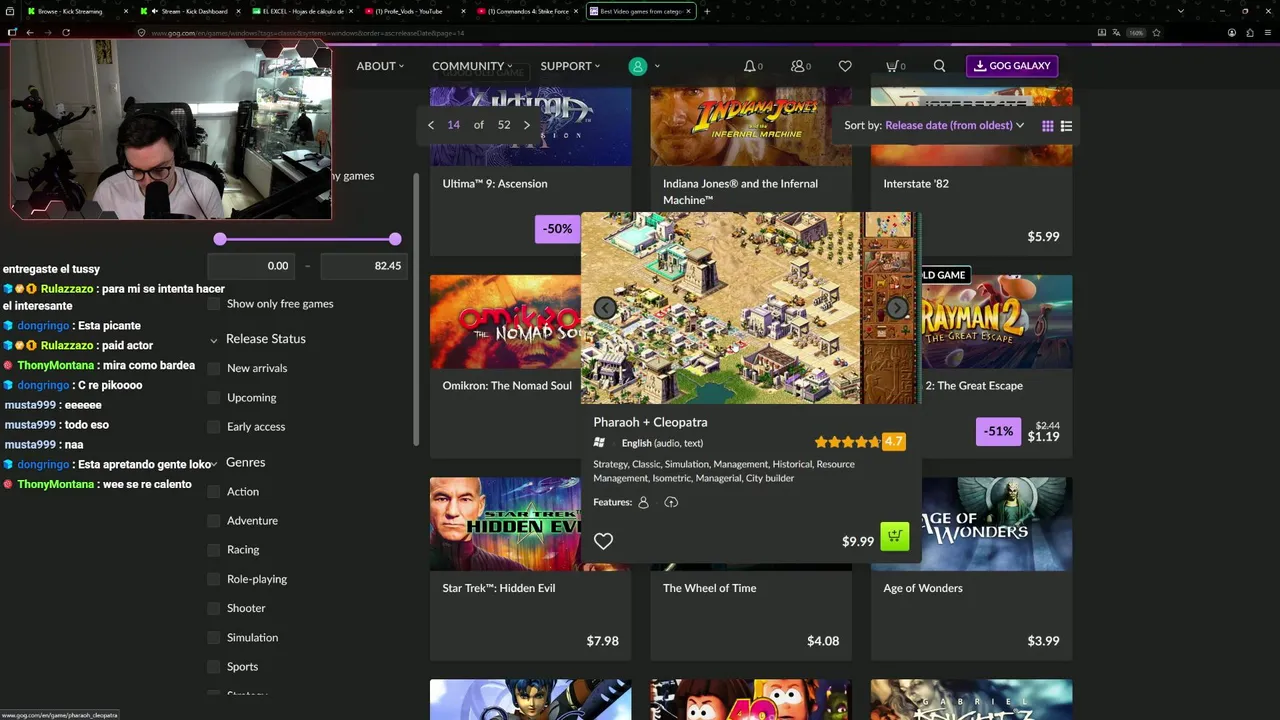This screenshot has height=720, width=1280.
Task: Add Pharaoh + Cleopatra to cart
Action: pos(894,537)
